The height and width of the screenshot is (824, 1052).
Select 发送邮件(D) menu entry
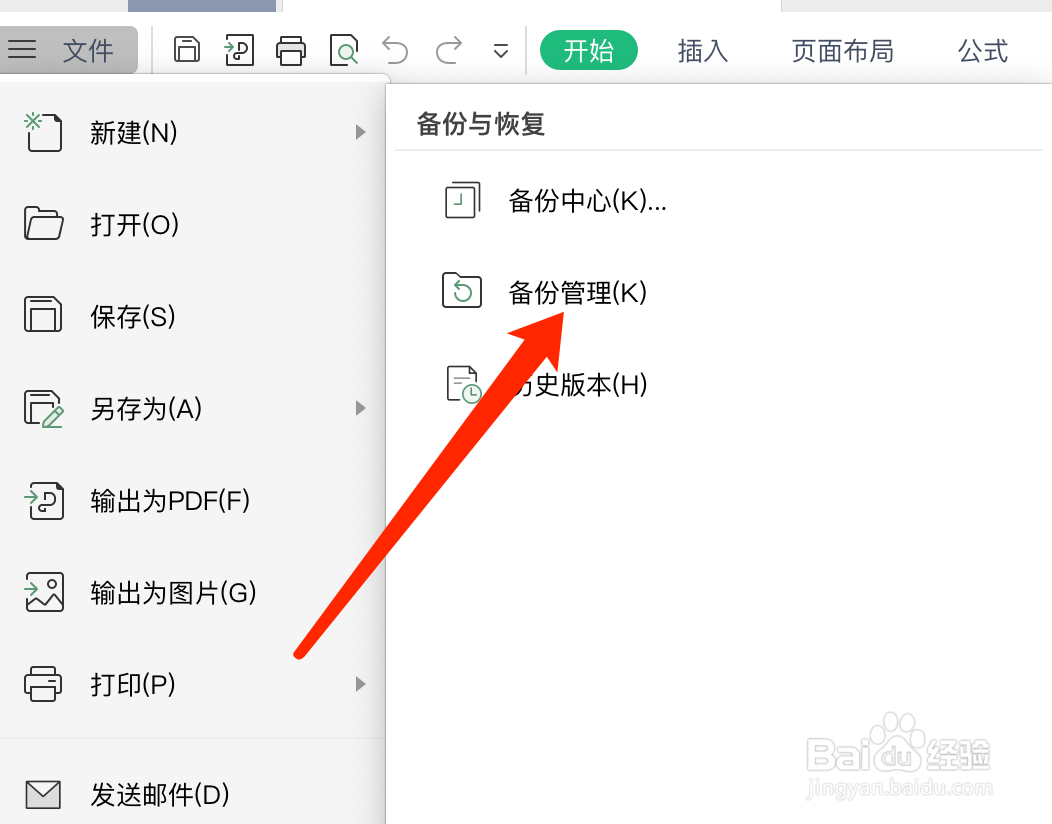tap(193, 795)
